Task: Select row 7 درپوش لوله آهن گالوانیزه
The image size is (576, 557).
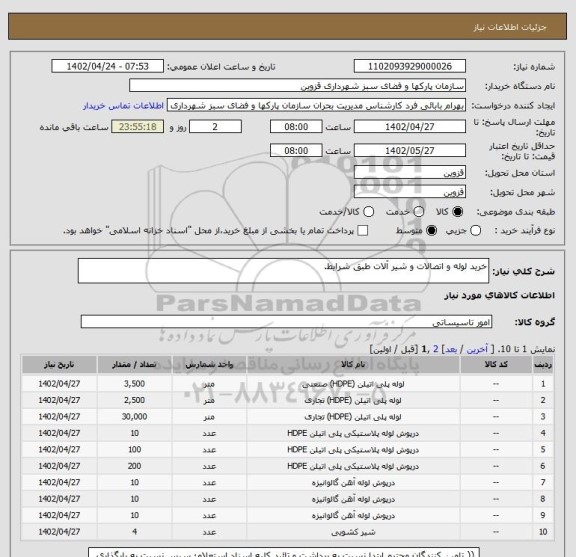Action: 353,483
